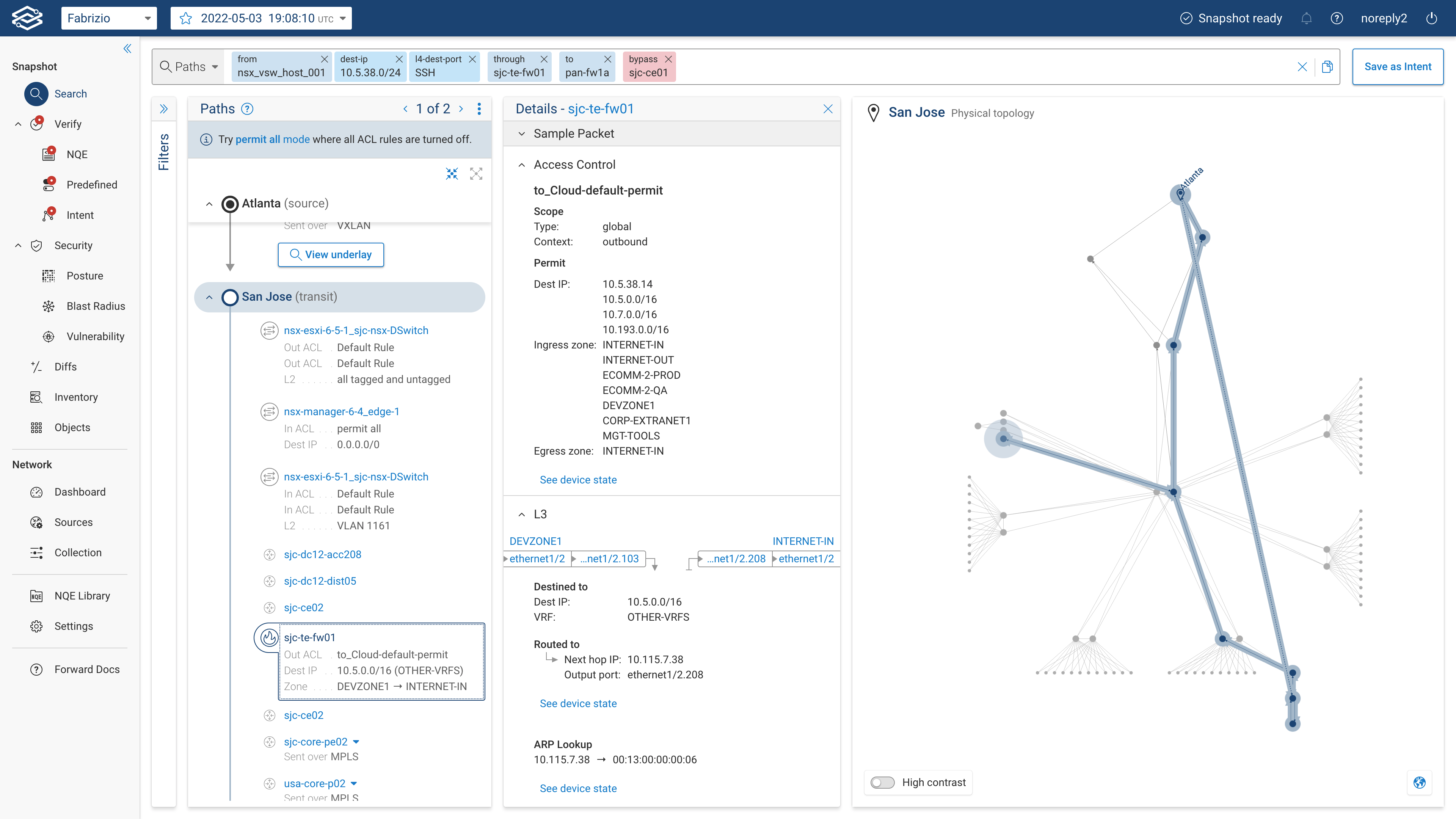Click the logout power icon
Screen dimensions: 1456x819
click(x=1432, y=18)
